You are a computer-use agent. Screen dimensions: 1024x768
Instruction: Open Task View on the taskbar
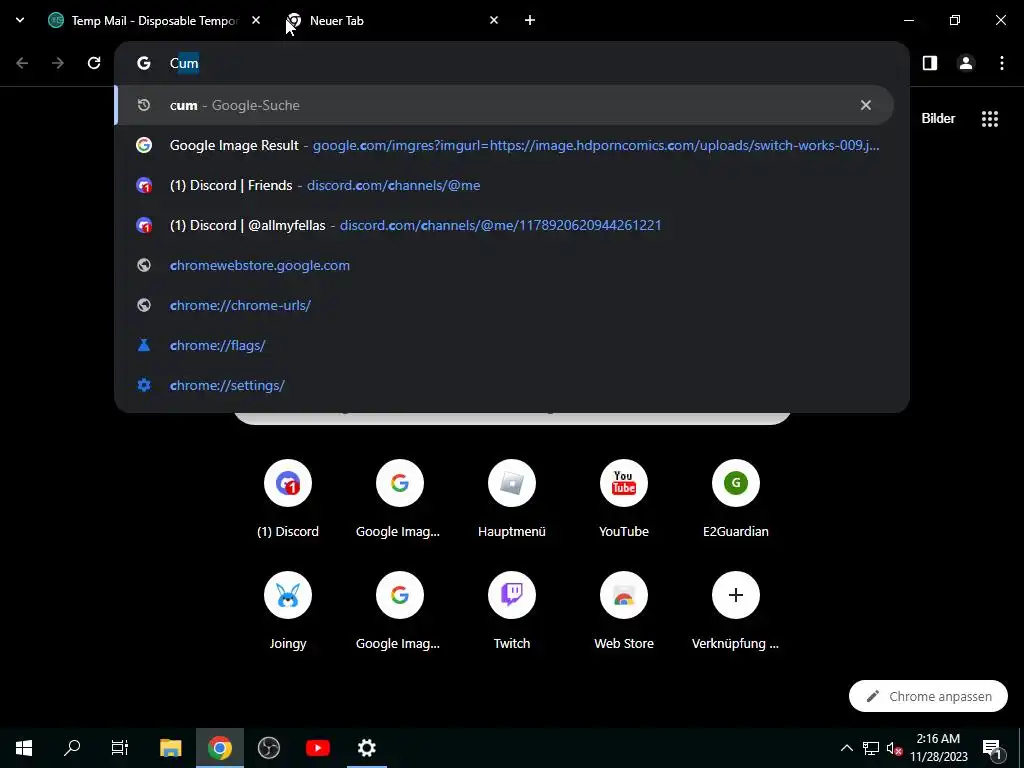120,748
